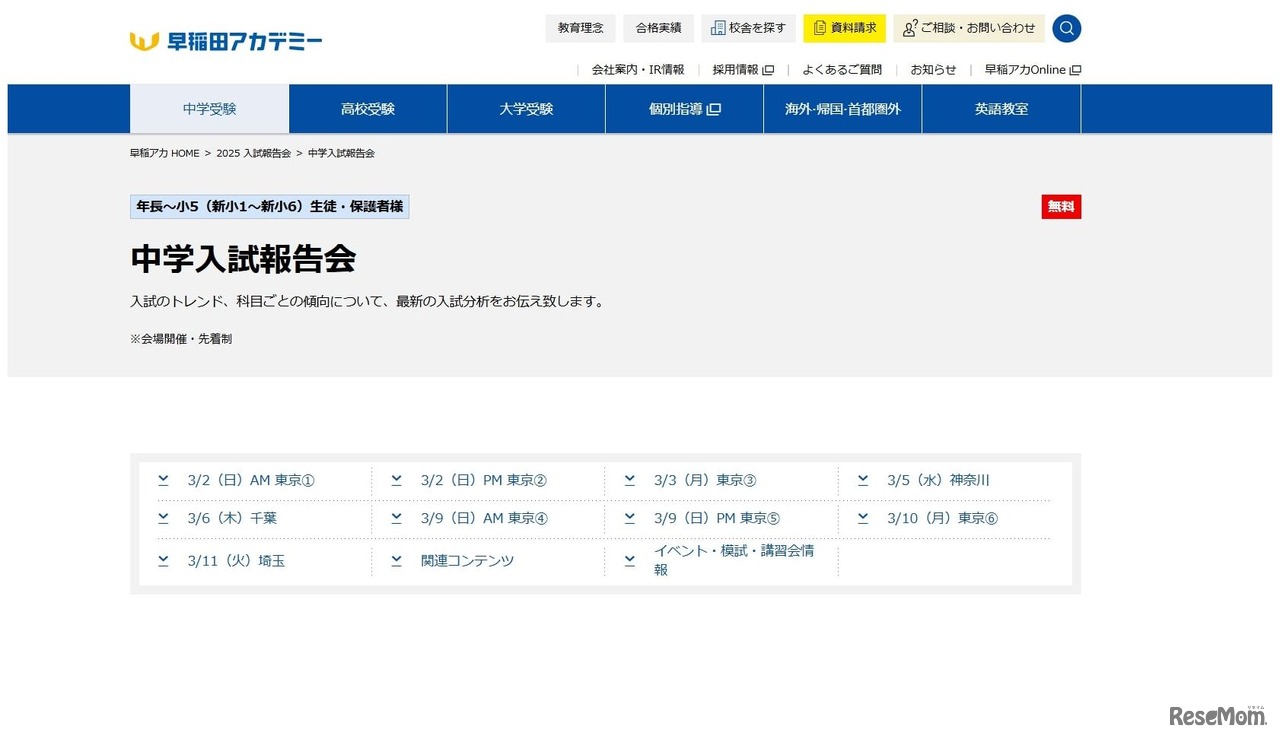Go to 3/9（日）PM 東京⑤ section
This screenshot has height=739, width=1280.
coord(716,518)
